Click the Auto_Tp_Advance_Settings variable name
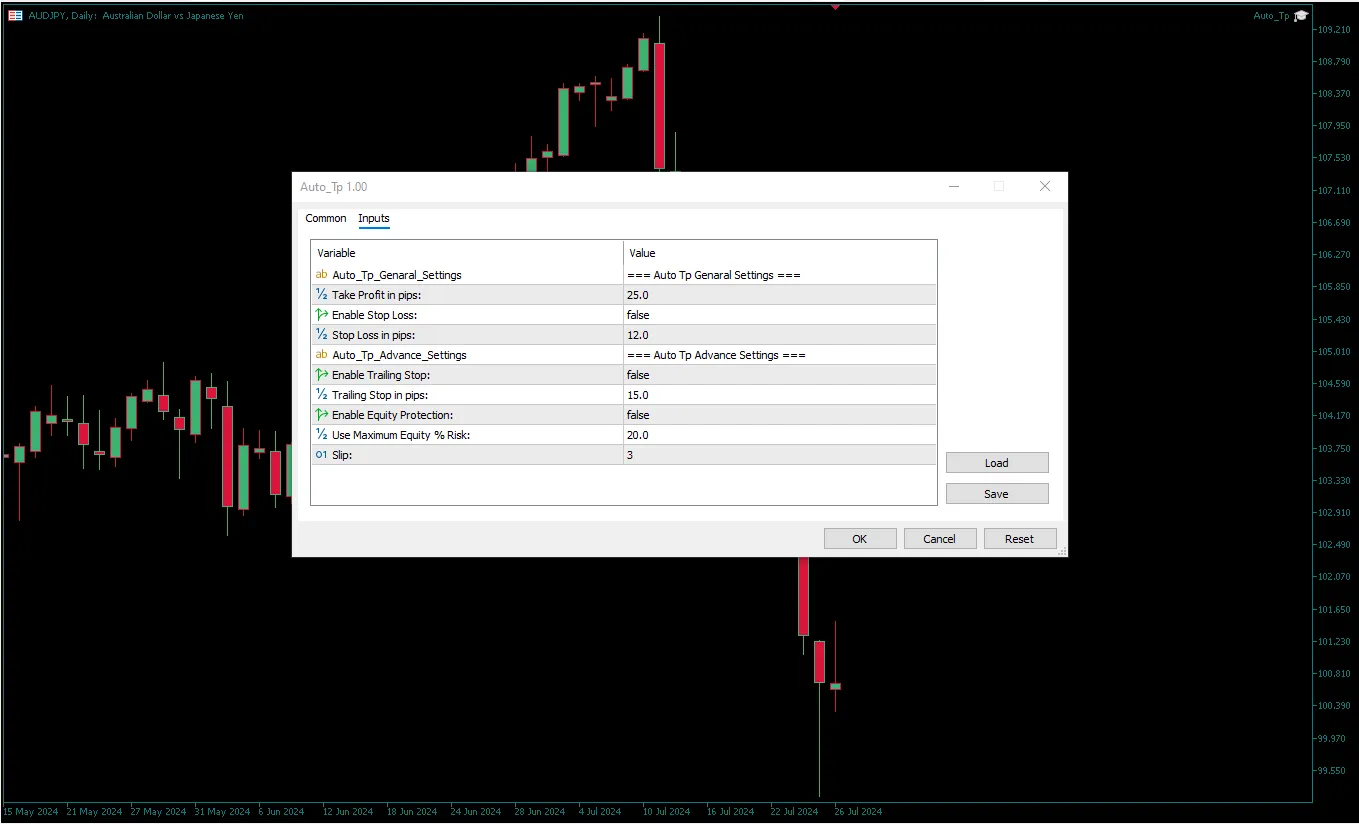Viewport: 1359px width, 824px height. (400, 355)
